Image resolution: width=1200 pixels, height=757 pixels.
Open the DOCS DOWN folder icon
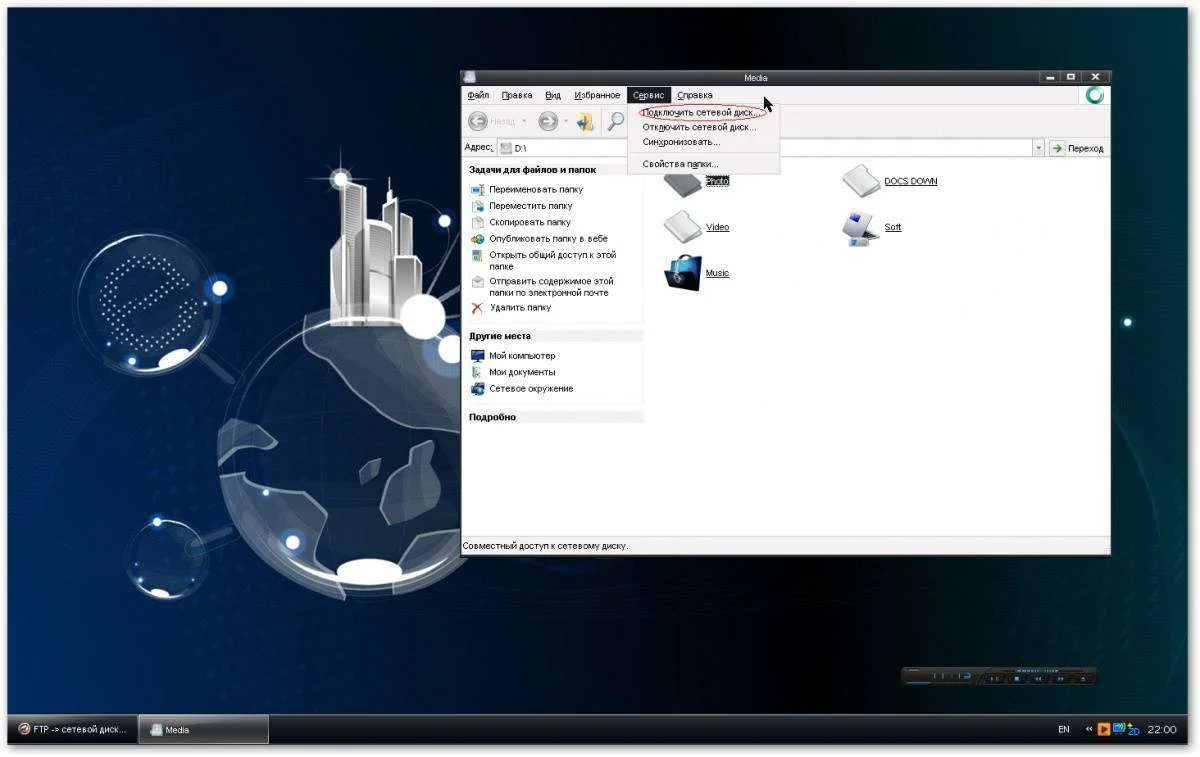coord(860,182)
